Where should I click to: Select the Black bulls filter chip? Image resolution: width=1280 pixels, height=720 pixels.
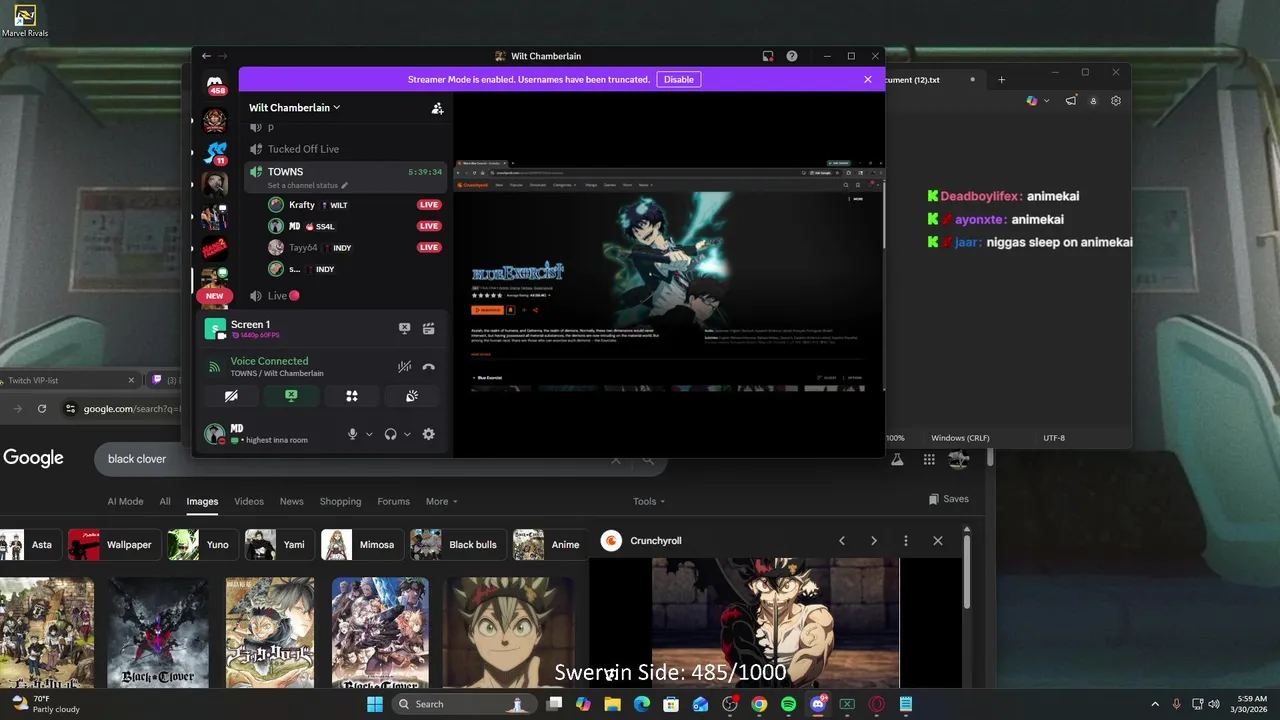458,545
